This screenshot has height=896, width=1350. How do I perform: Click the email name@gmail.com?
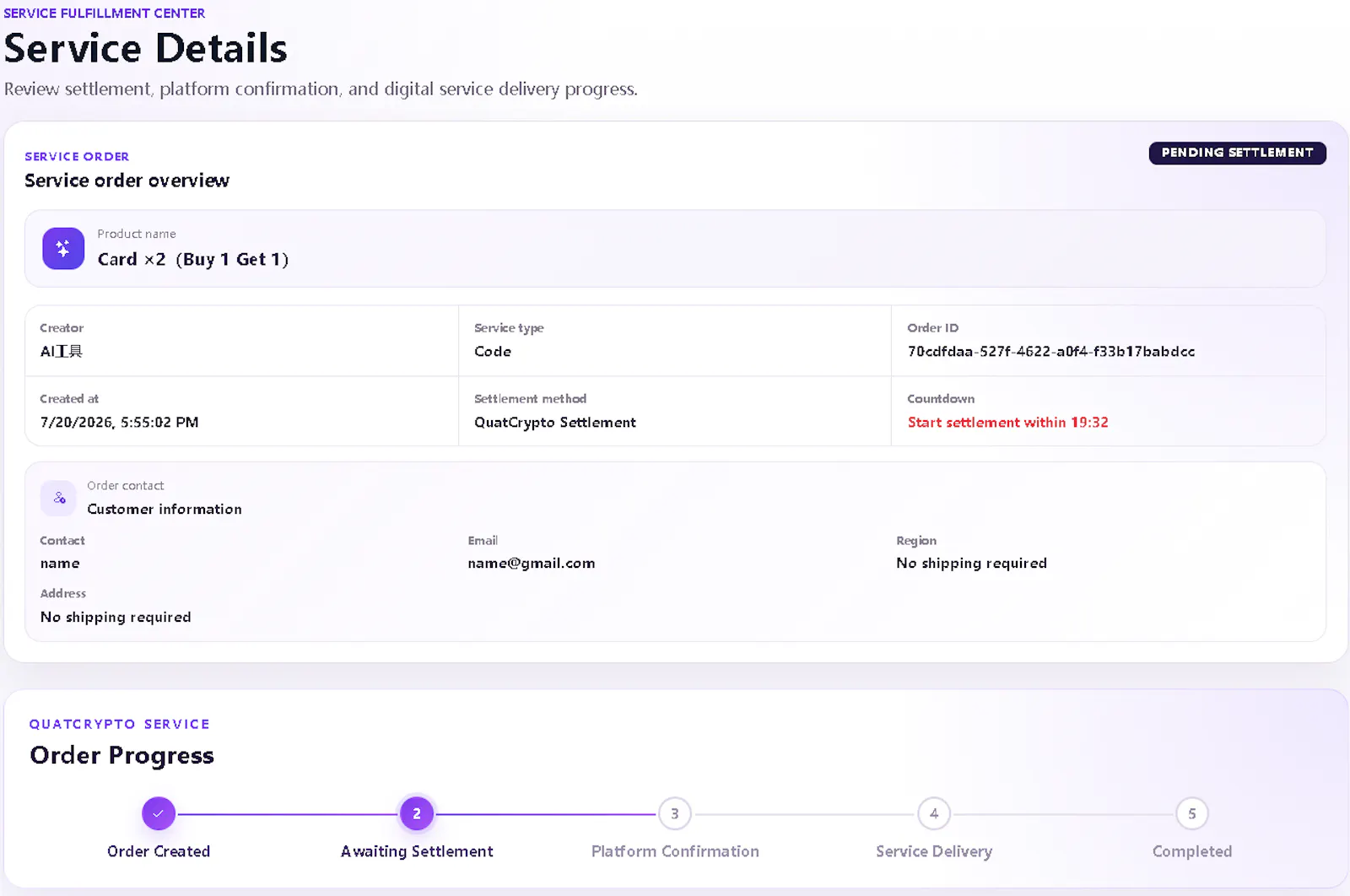tap(532, 563)
